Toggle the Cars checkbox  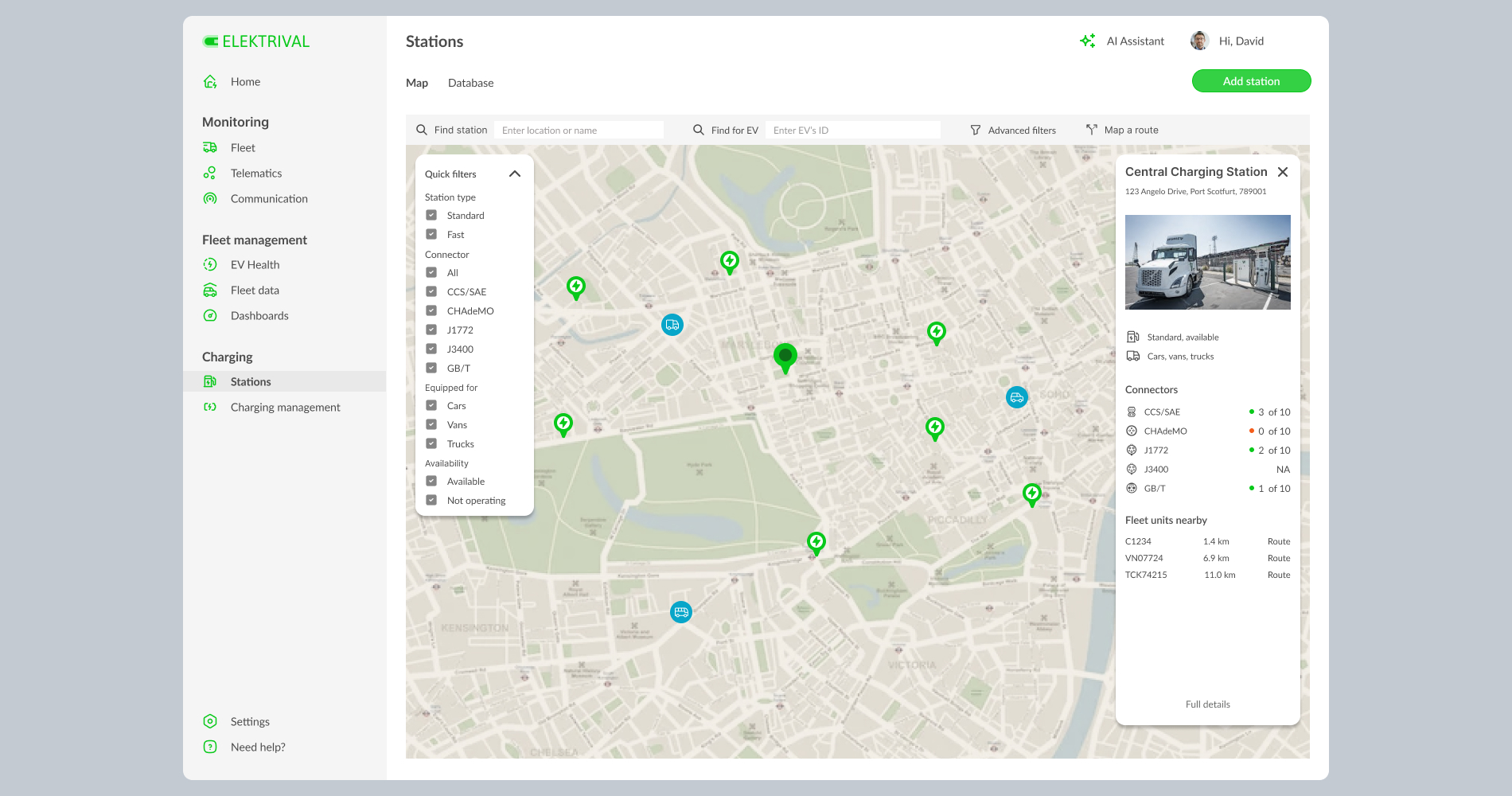[x=431, y=405]
